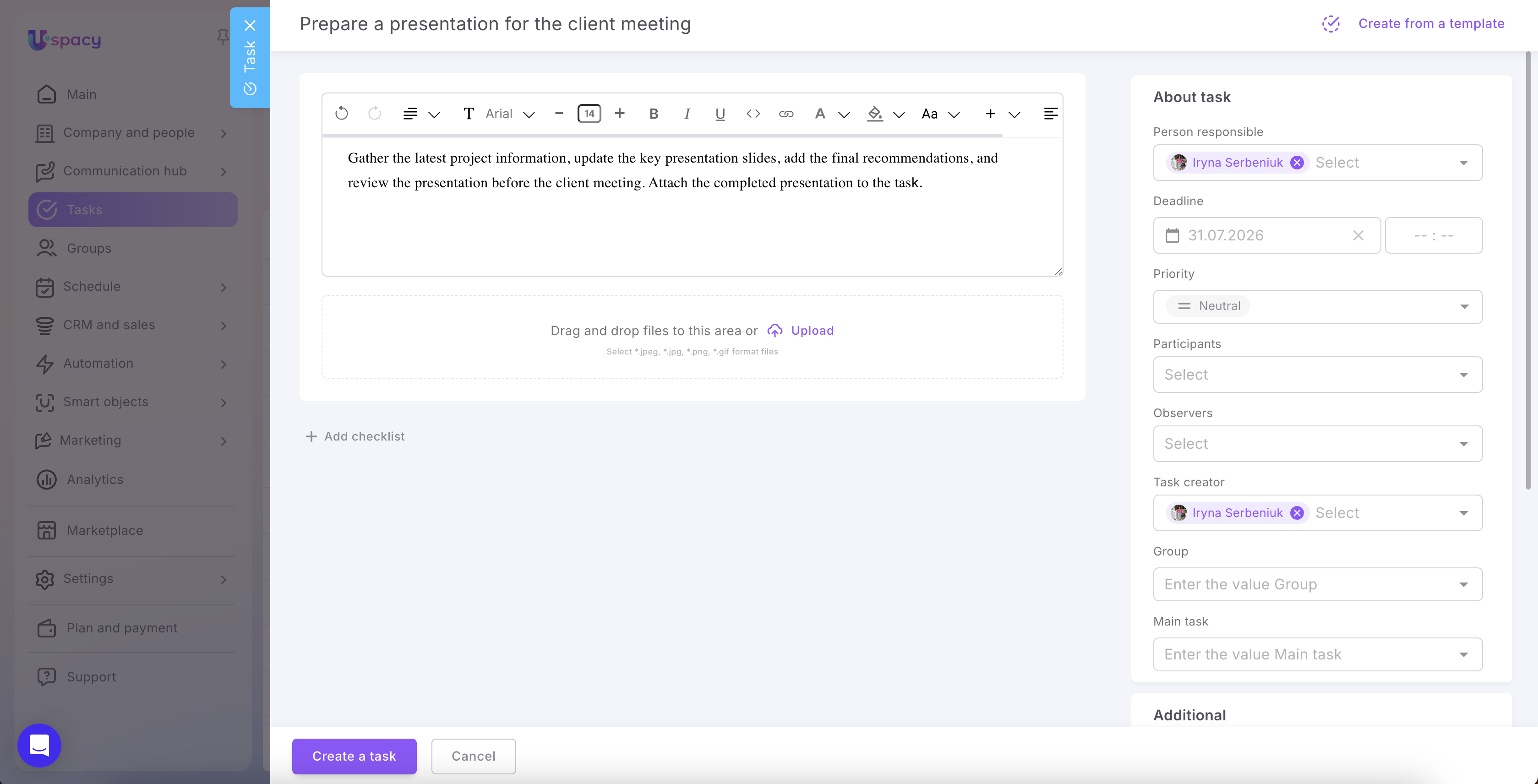Increase the font size with plus icon
The width and height of the screenshot is (1538, 784).
[x=620, y=114]
